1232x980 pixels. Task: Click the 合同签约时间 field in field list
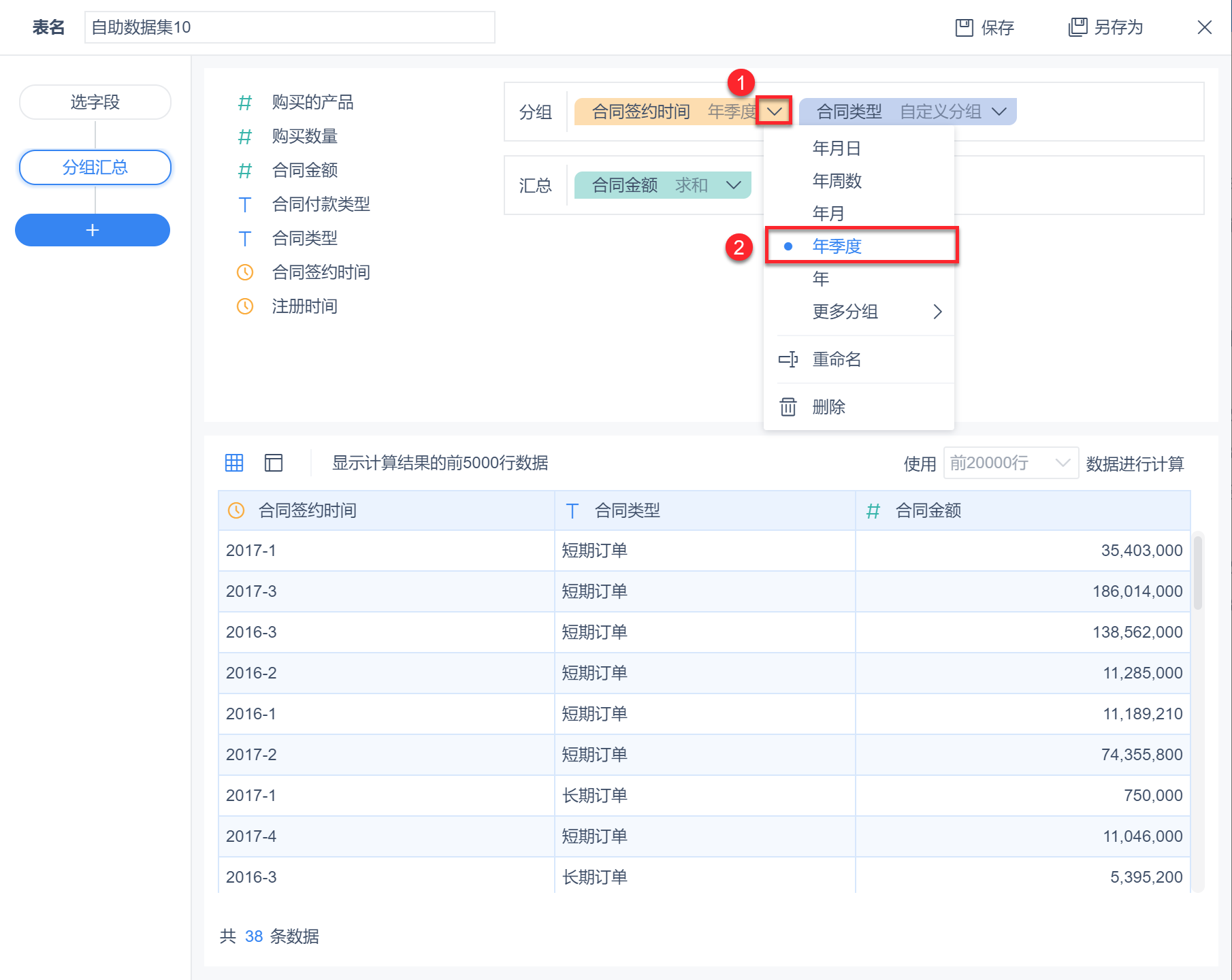tap(321, 272)
